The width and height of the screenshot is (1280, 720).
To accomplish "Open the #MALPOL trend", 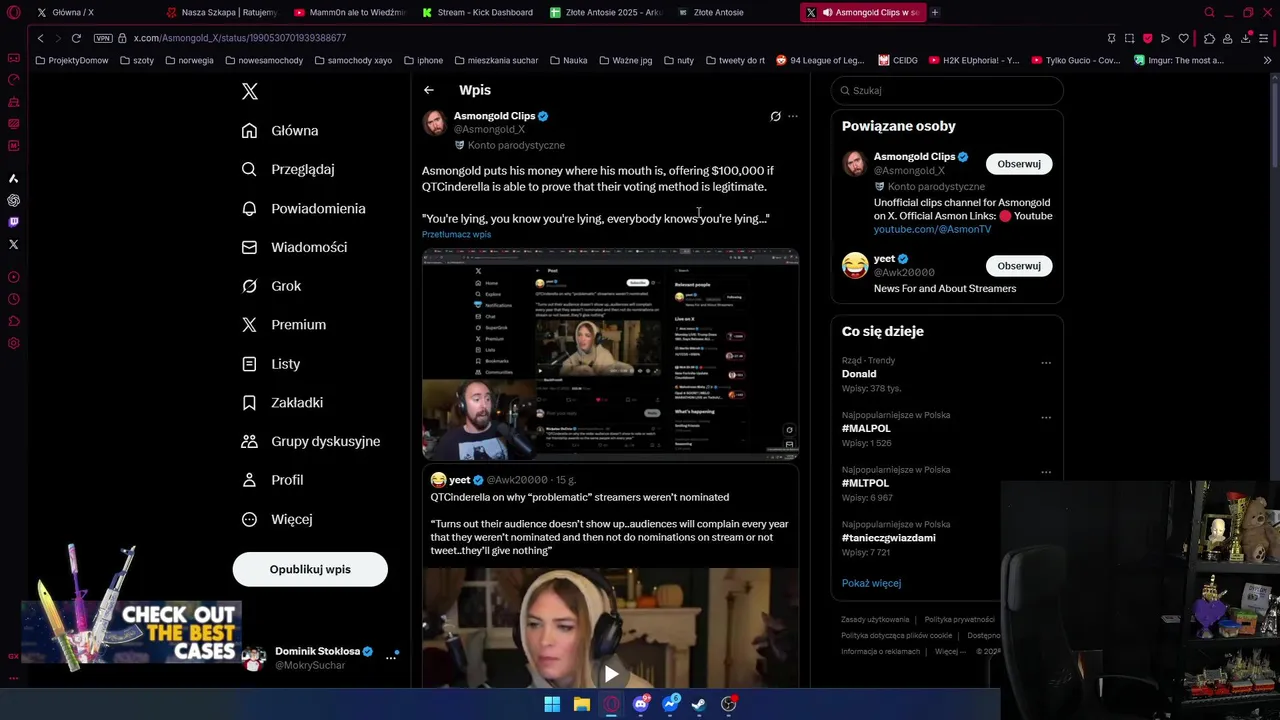I will pos(866,428).
